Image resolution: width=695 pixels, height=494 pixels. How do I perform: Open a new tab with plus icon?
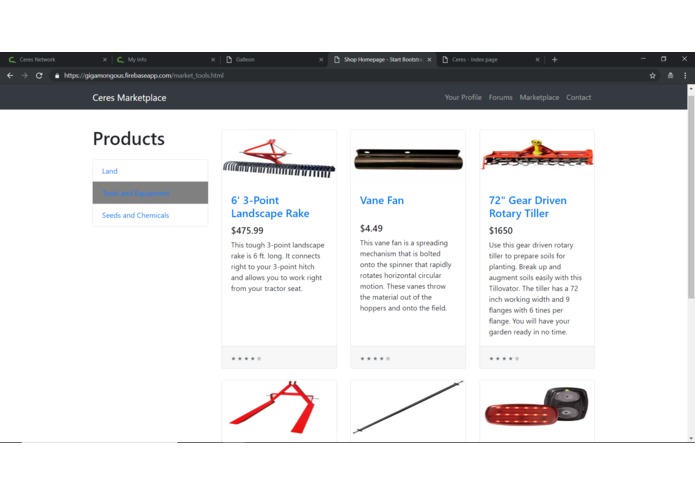tap(554, 59)
